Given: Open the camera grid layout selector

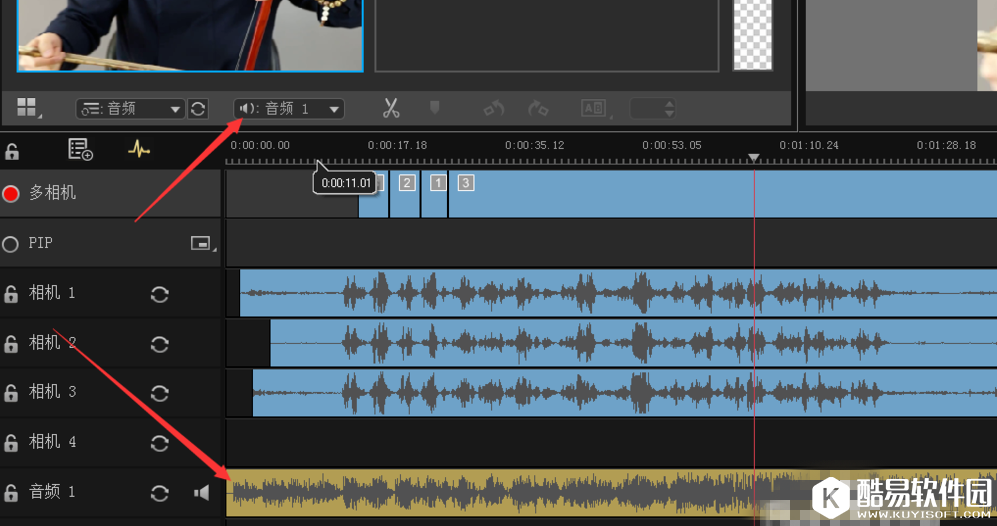Looking at the screenshot, I should coord(26,107).
